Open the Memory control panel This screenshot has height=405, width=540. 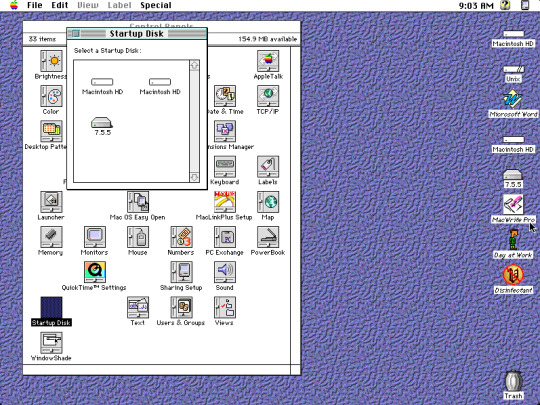pos(51,237)
